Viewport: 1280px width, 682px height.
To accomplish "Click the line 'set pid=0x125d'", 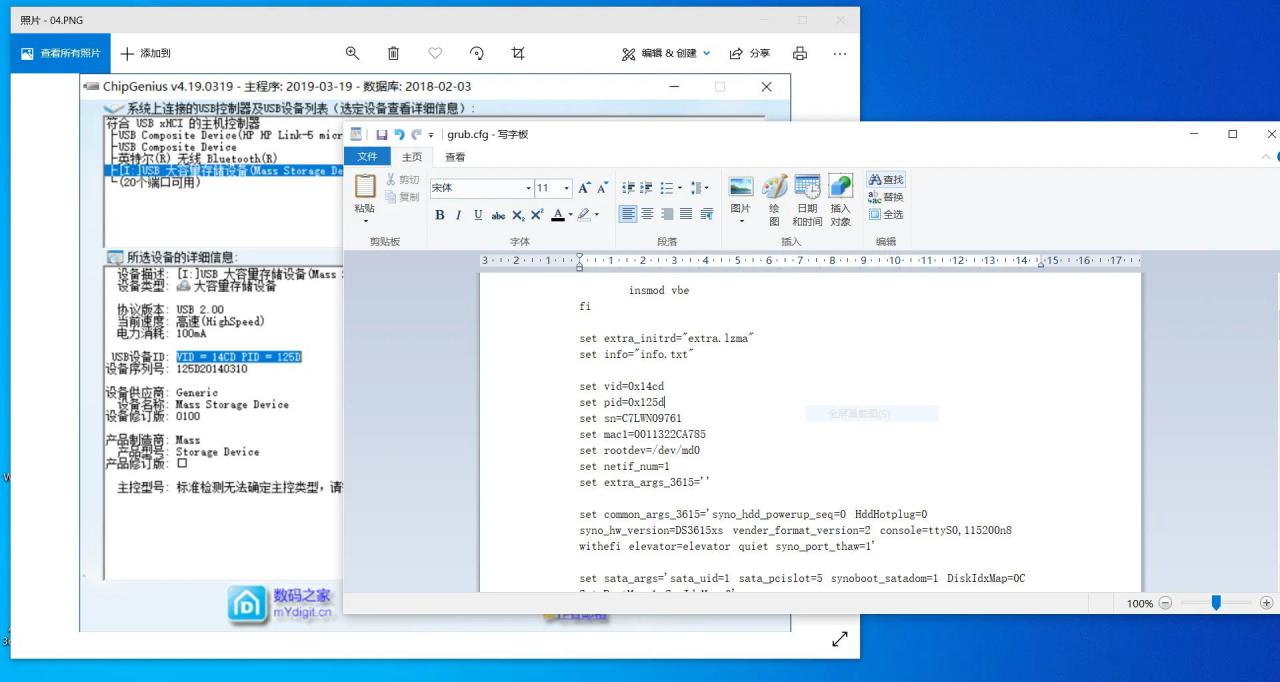I will pos(622,402).
